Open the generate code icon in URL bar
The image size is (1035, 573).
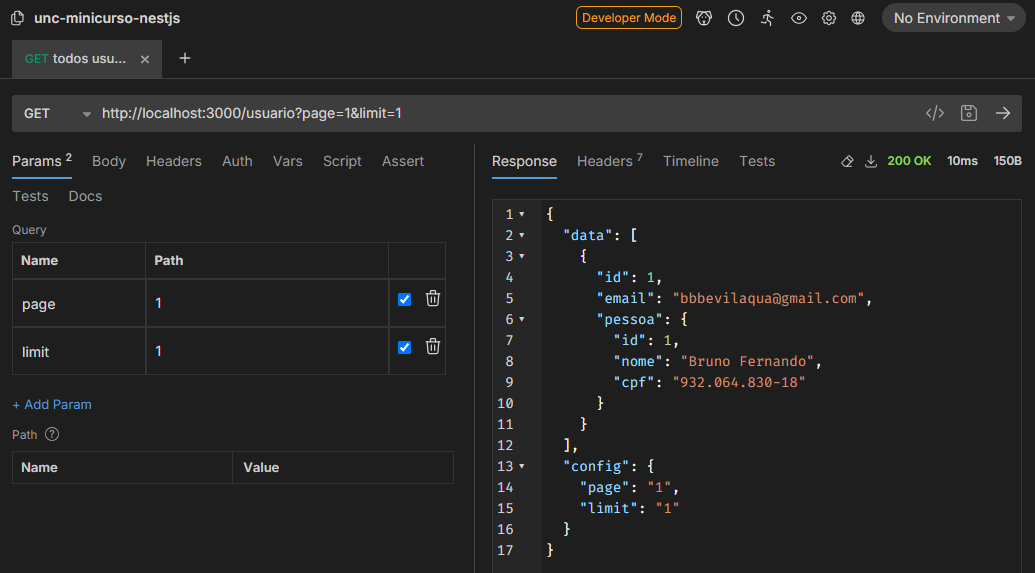click(934, 113)
